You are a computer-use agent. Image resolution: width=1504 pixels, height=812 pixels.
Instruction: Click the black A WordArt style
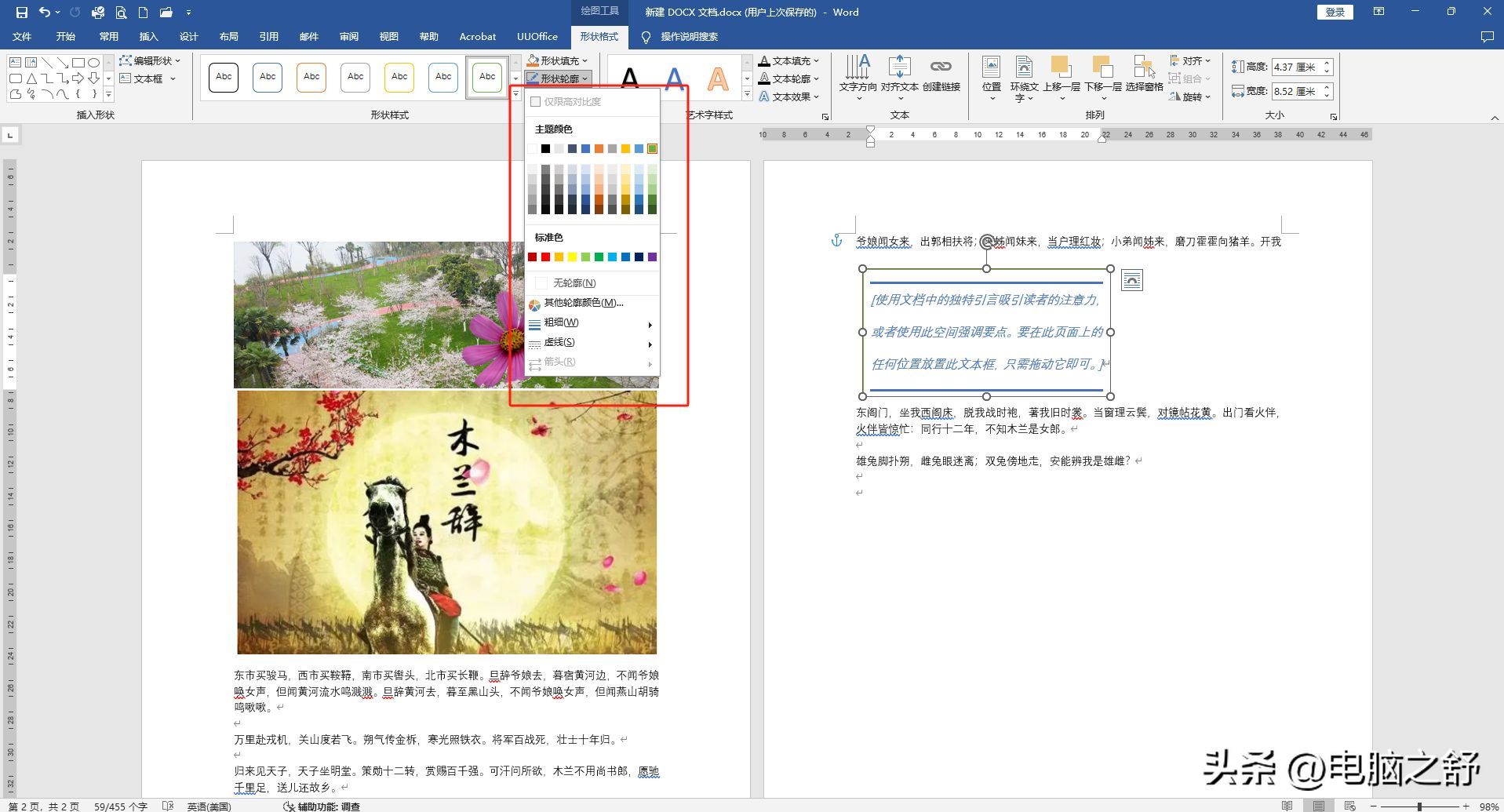point(629,78)
